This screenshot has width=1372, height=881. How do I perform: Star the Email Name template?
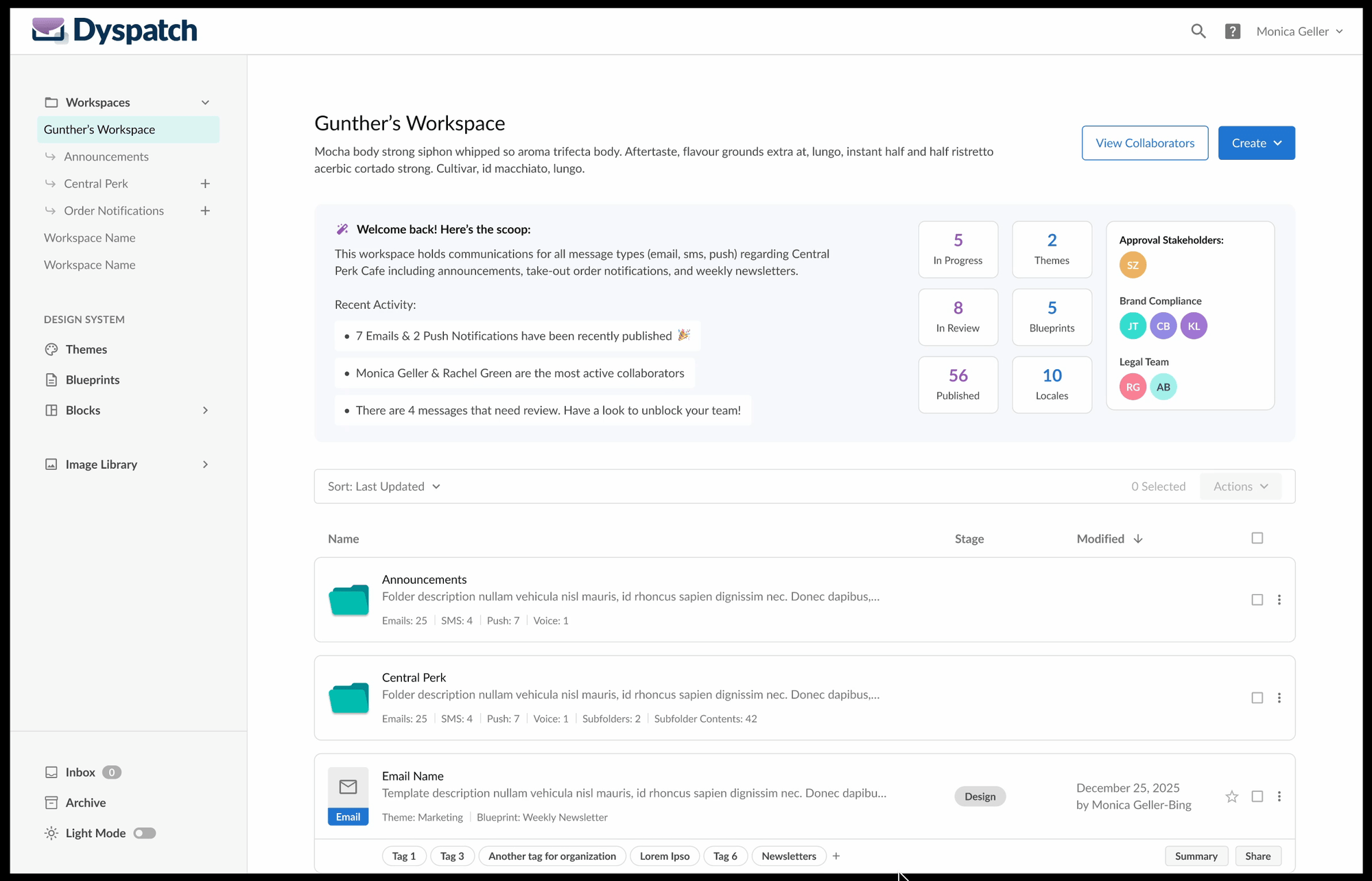point(1231,796)
